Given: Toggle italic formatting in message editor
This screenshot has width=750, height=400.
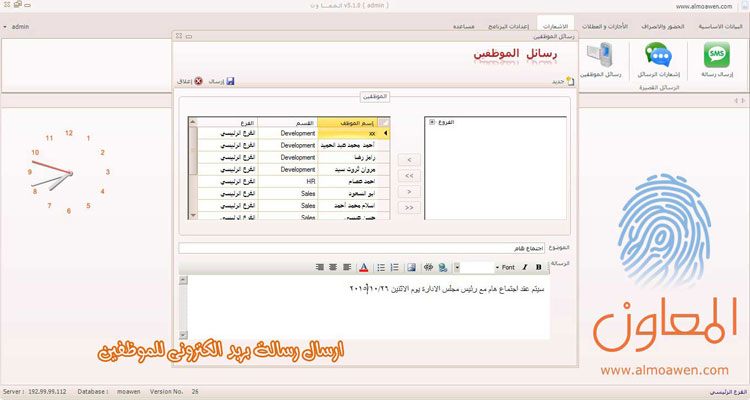Looking at the screenshot, I should pos(525,267).
